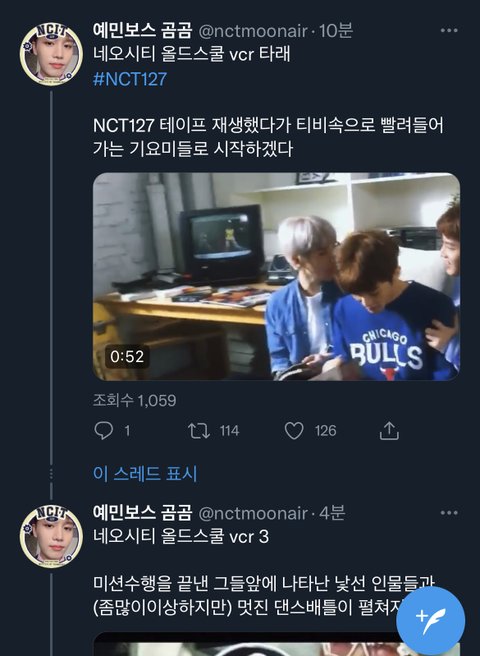Viewport: 480px width, 656px height.
Task: Open the second tweet's profile avatar
Action: (x=51, y=536)
